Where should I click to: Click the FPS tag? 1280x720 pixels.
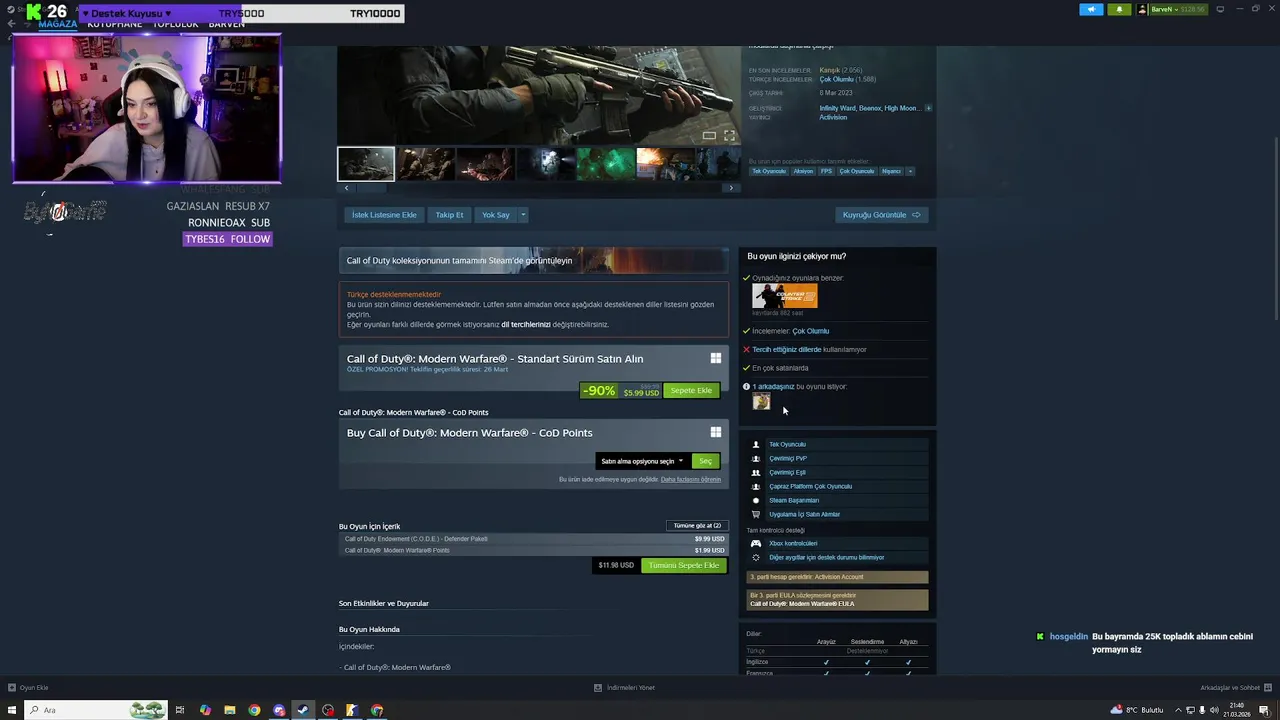pyautogui.click(x=826, y=171)
